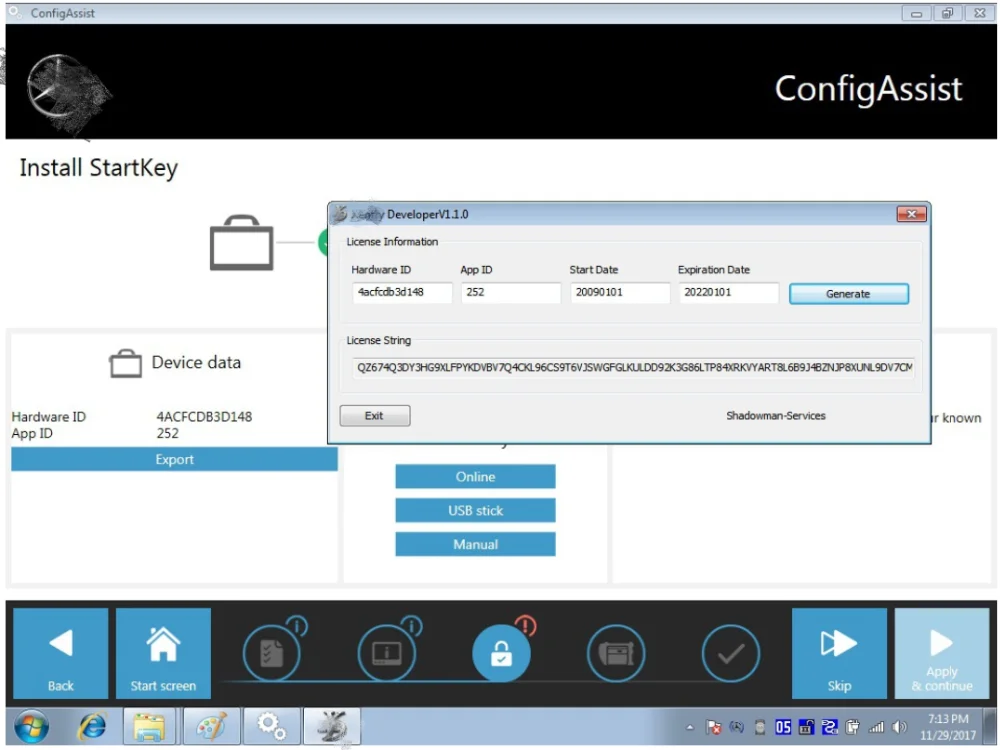Open the gears application on taskbar
1000x750 pixels.
tap(272, 726)
